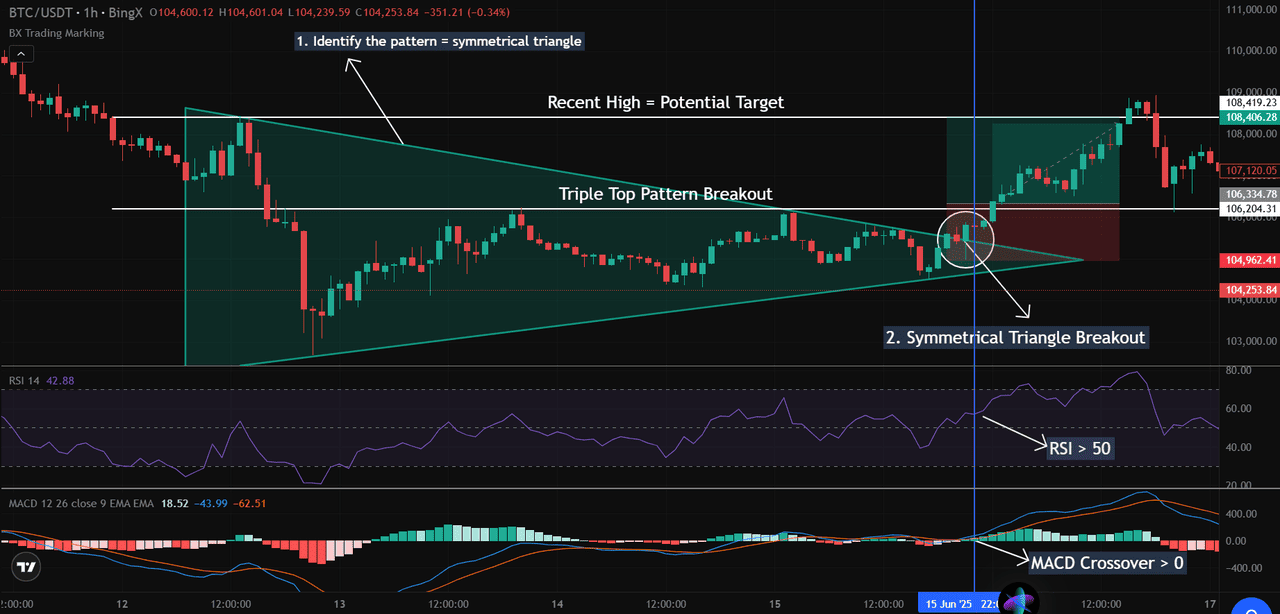The height and width of the screenshot is (614, 1280).
Task: Click the 'Recent High = Potential Target' label
Action: pyautogui.click(x=665, y=102)
